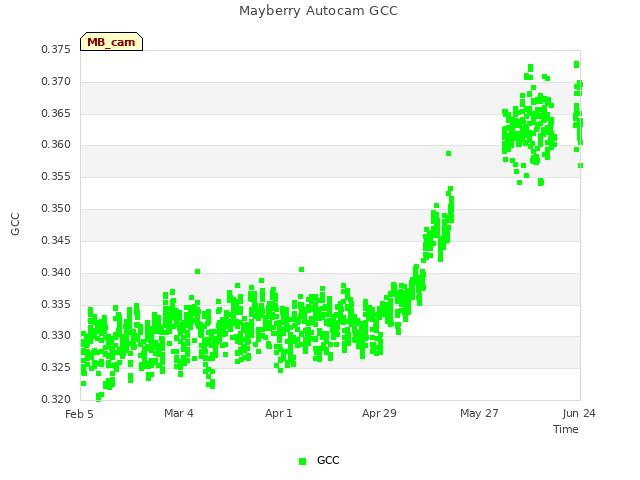Click the 0.375 y-axis value

click(56, 50)
